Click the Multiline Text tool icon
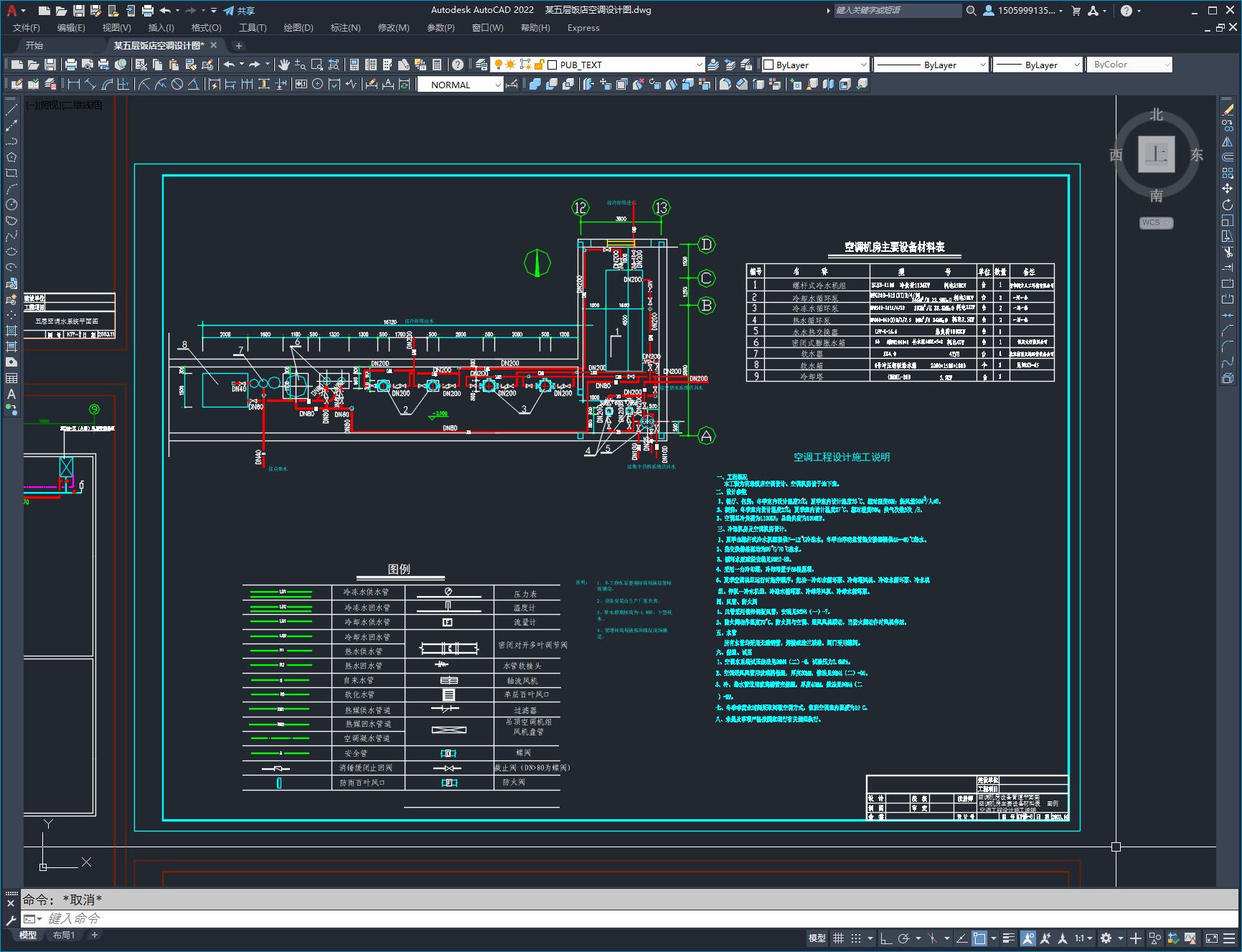The width and height of the screenshot is (1242, 952). (x=11, y=394)
